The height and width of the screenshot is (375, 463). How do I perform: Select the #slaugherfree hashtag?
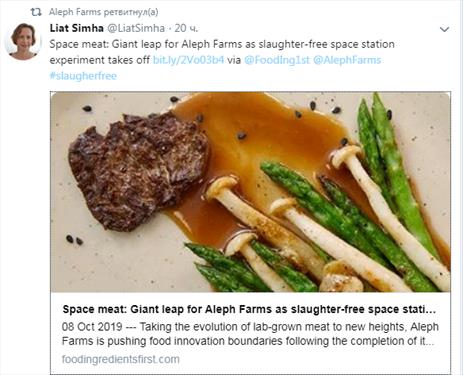click(x=83, y=76)
